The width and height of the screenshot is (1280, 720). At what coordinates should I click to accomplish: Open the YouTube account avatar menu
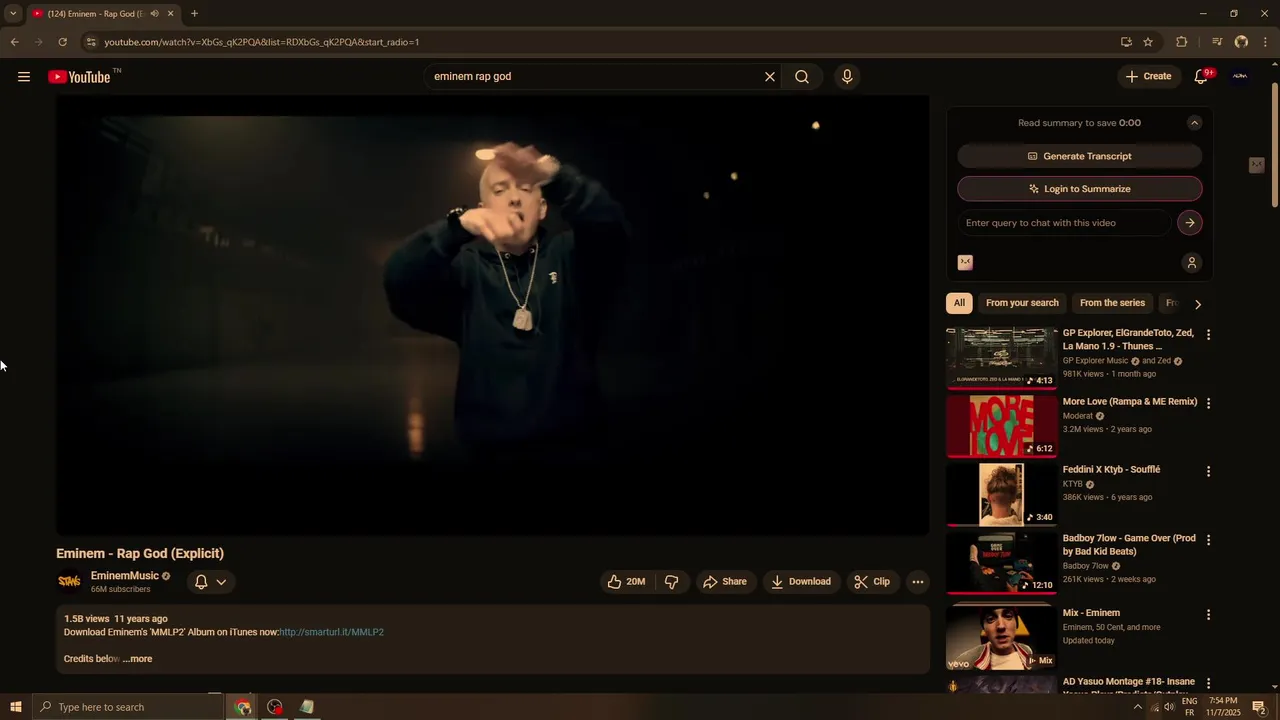1240,76
